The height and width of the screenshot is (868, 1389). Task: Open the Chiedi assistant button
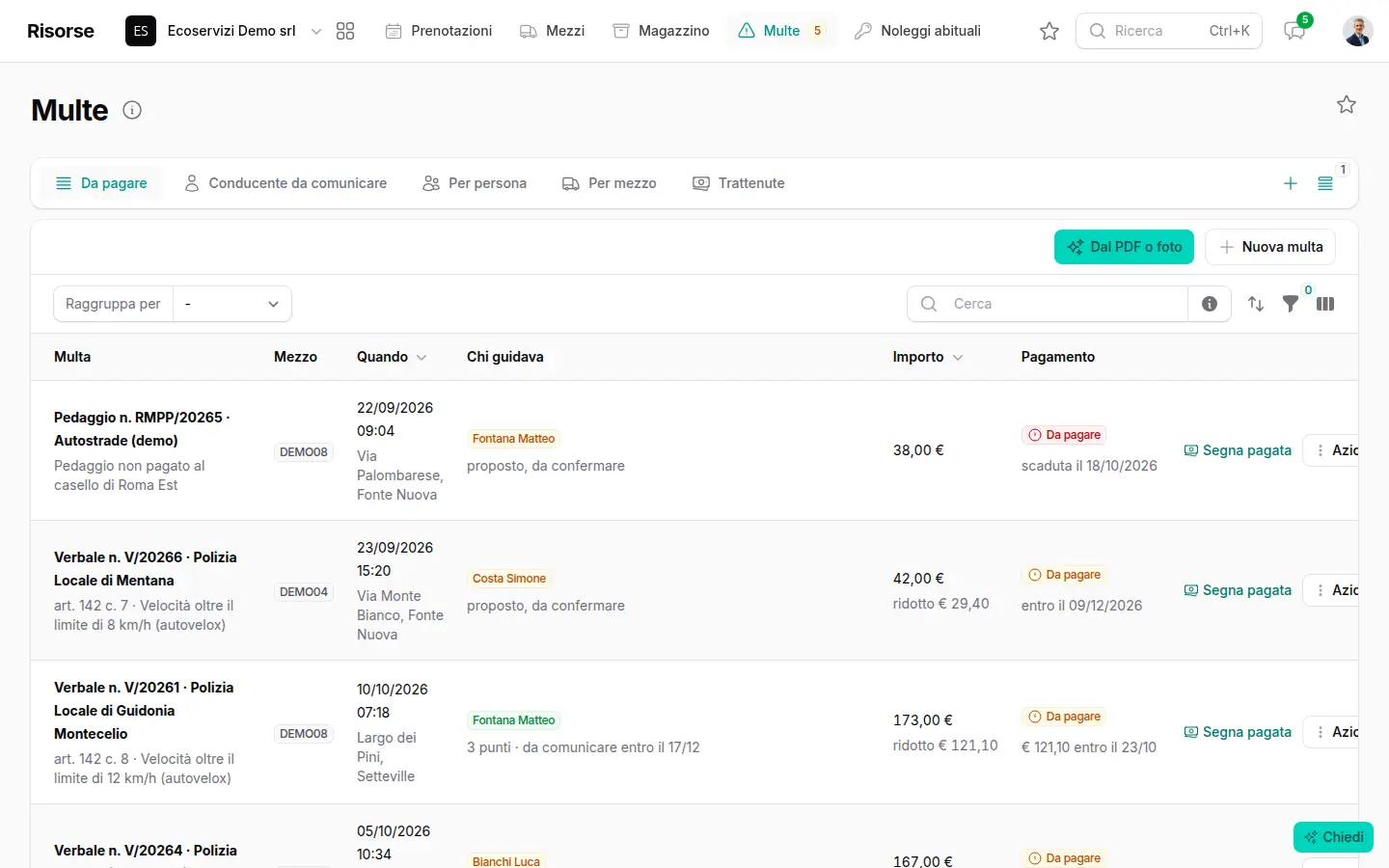[x=1333, y=837]
